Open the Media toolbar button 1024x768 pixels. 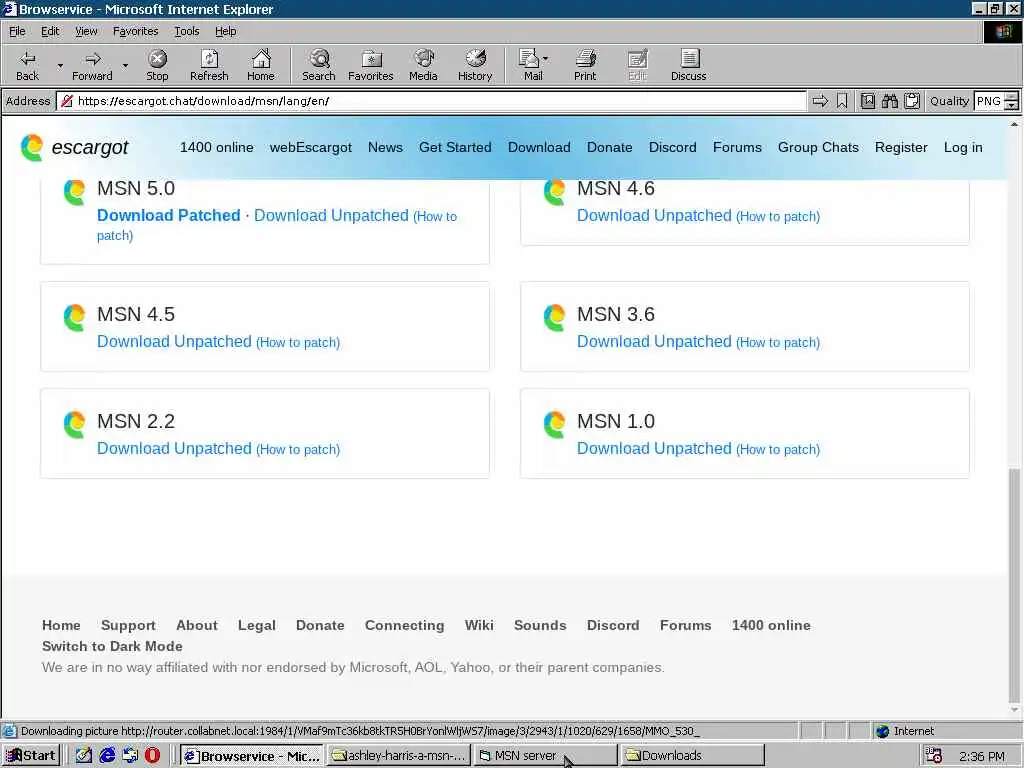[423, 65]
